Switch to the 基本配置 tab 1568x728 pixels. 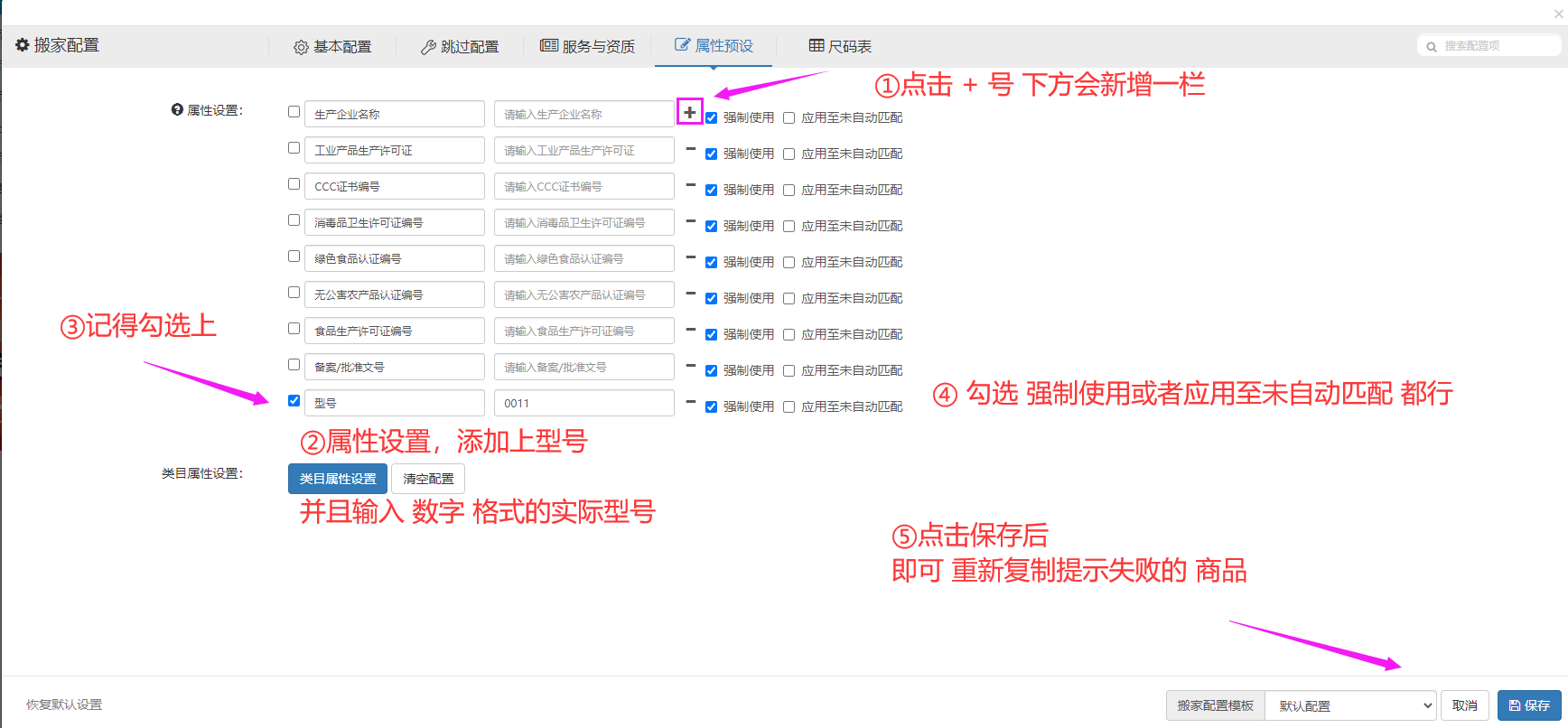click(x=332, y=47)
